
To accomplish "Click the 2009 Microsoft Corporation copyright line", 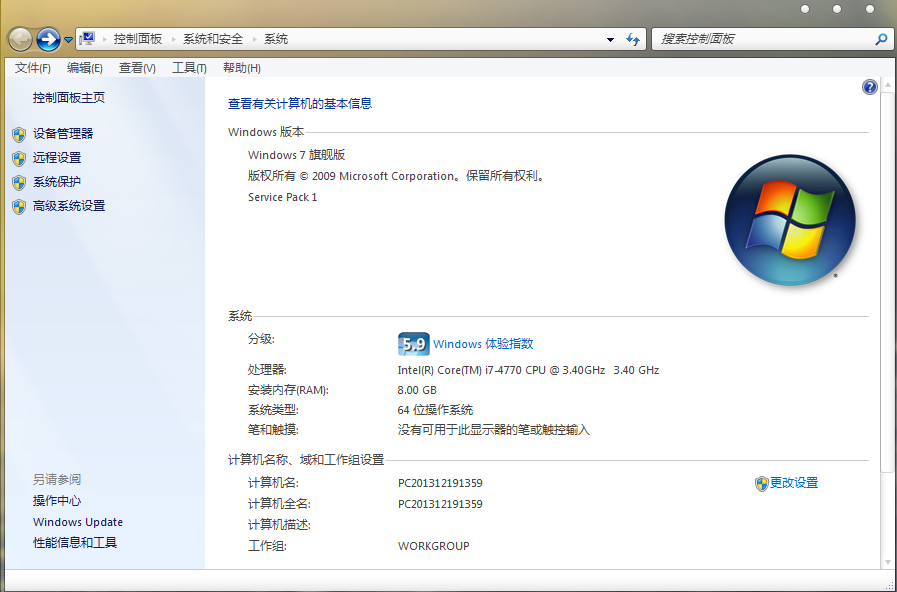I will coord(396,176).
